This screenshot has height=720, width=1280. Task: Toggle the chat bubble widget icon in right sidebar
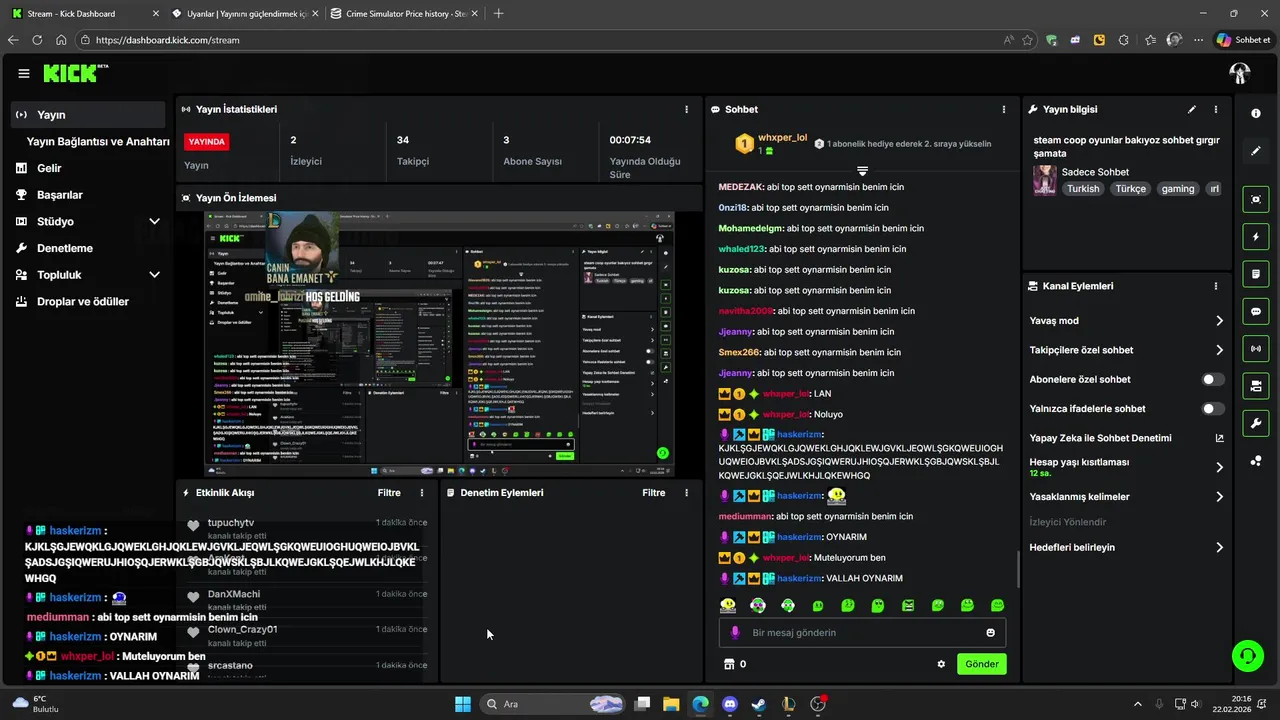tap(1256, 311)
